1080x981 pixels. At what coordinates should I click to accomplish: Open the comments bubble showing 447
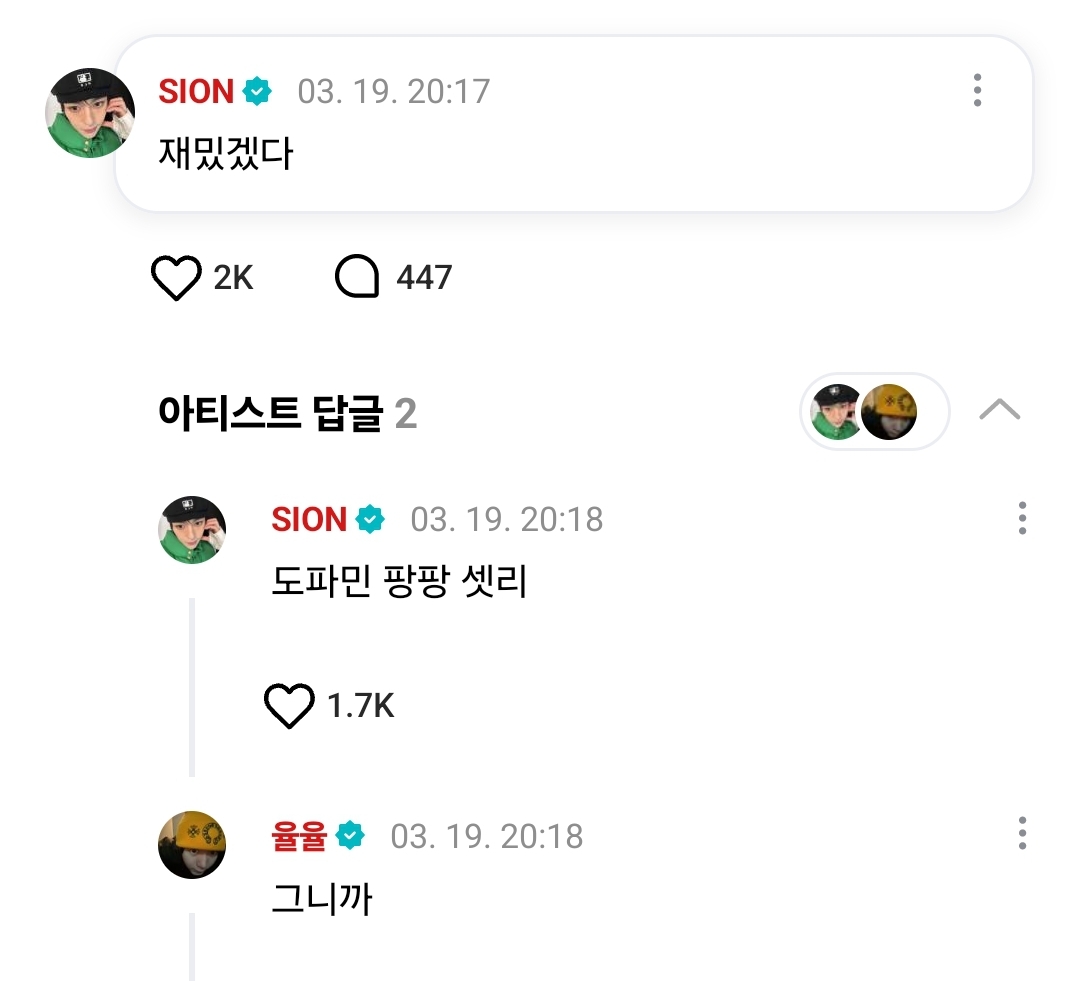[x=357, y=277]
